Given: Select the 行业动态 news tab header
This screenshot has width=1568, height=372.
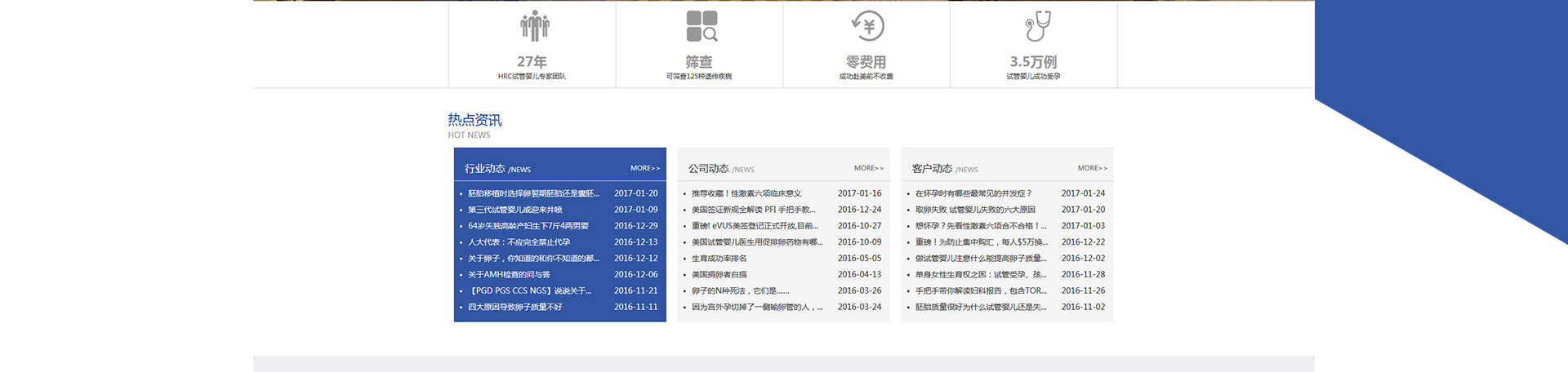Looking at the screenshot, I should pos(485,169).
